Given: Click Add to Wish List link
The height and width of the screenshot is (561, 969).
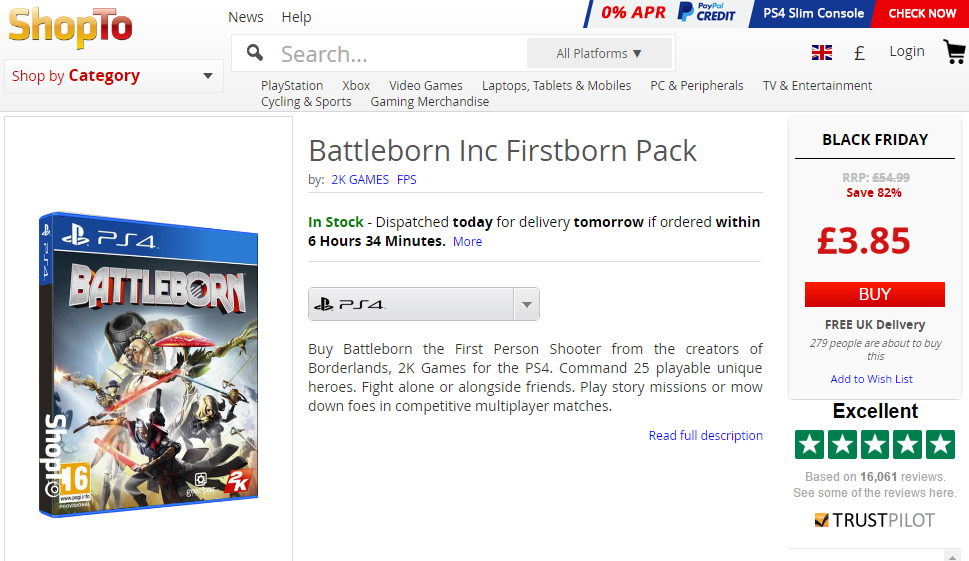Looking at the screenshot, I should 871,379.
